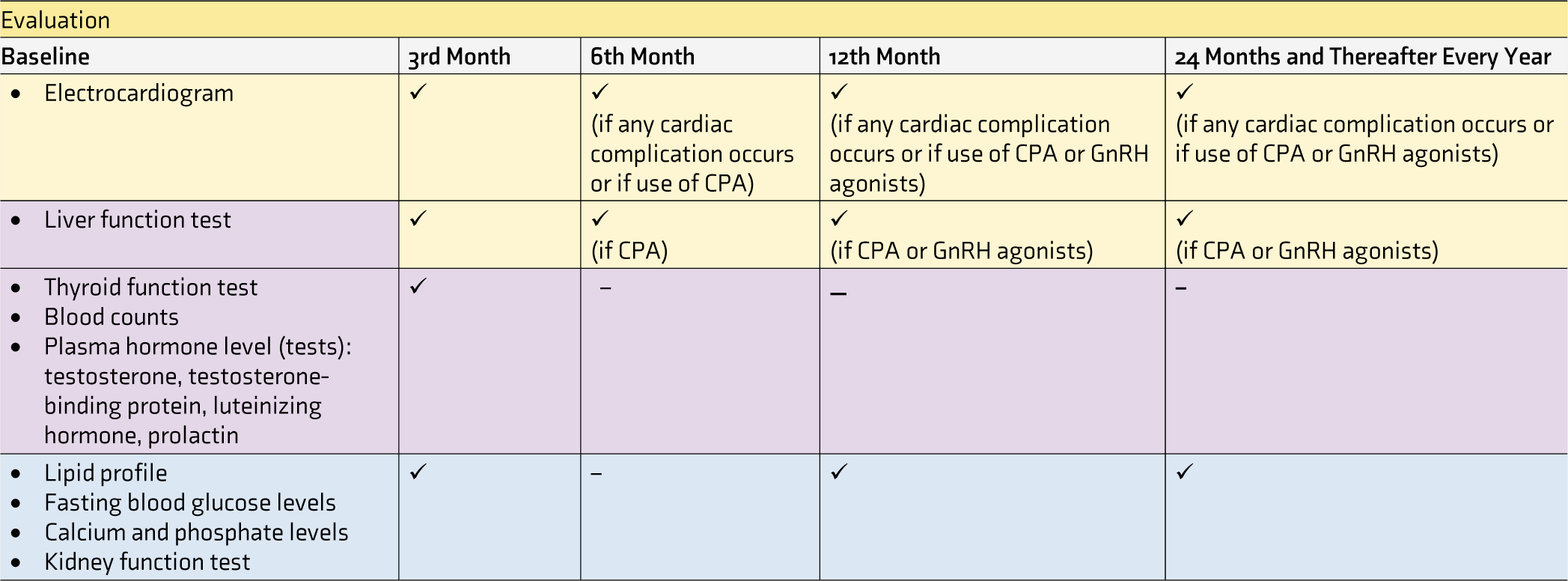Select the 6th Month column header
This screenshot has height=581, width=1568.
tap(642, 57)
